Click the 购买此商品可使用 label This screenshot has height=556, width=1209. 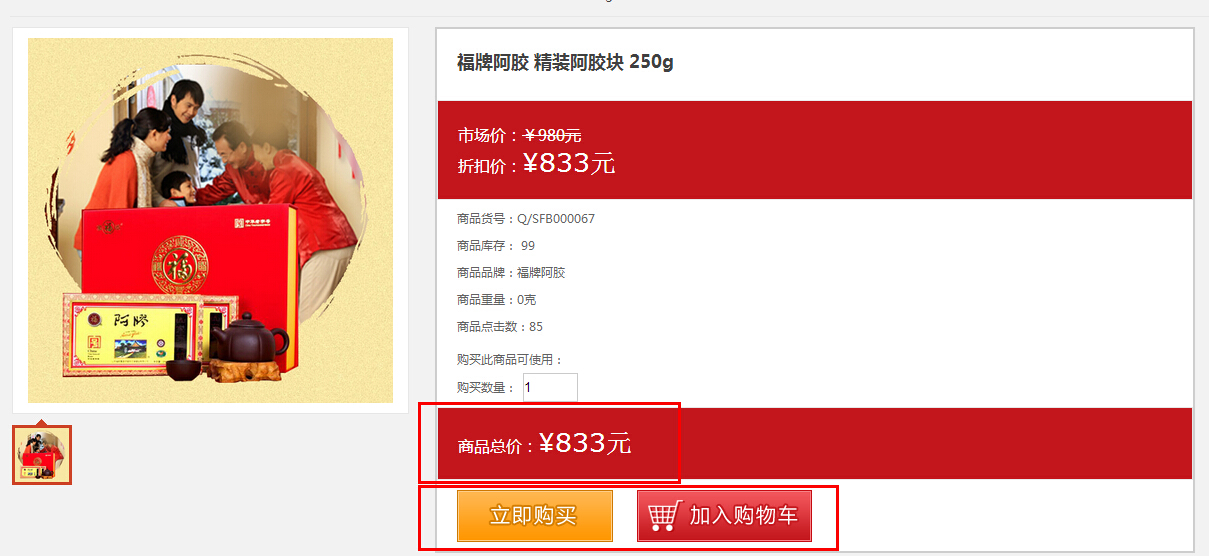coord(510,359)
